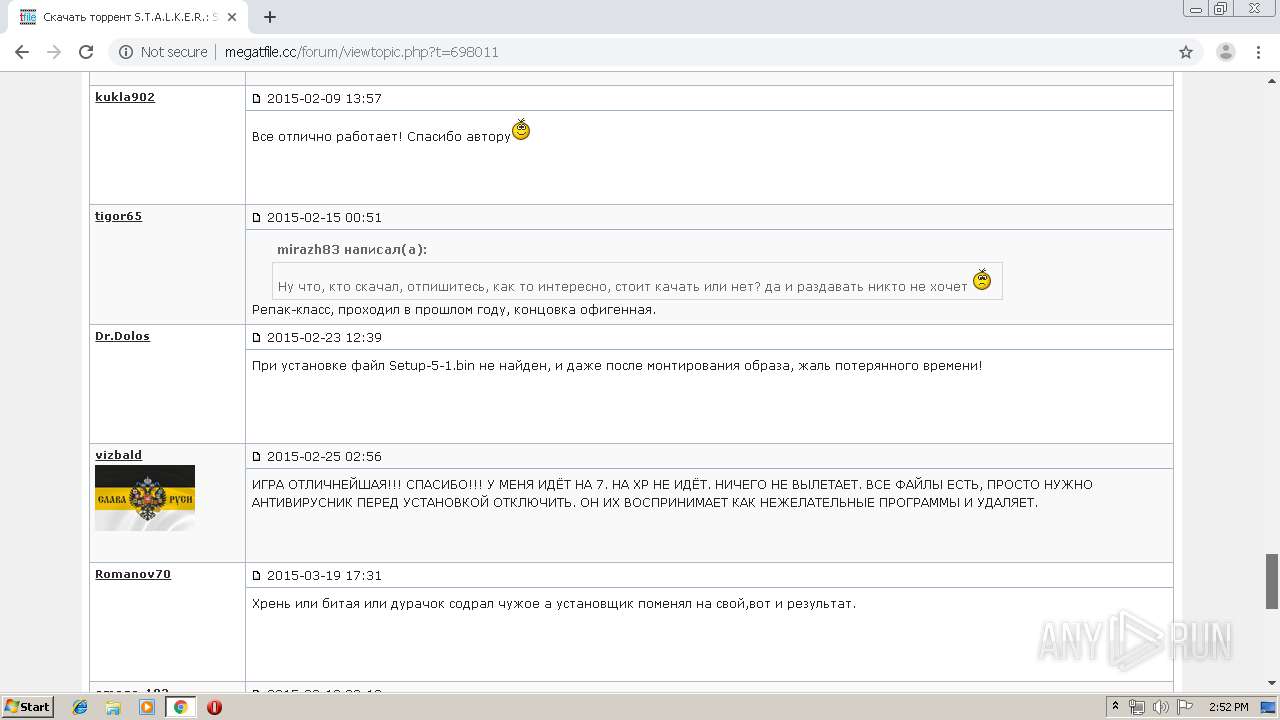This screenshot has height=720, width=1280.
Task: Click the browser Back arrow
Action: 22,52
